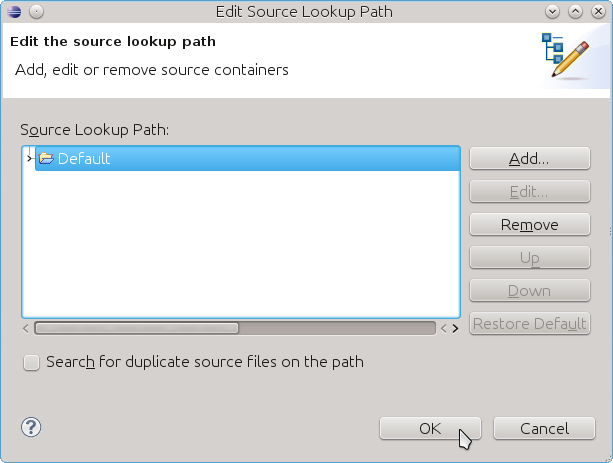Click the horizontal scrollbar left arrow
The width and height of the screenshot is (613, 463).
pos(27,327)
